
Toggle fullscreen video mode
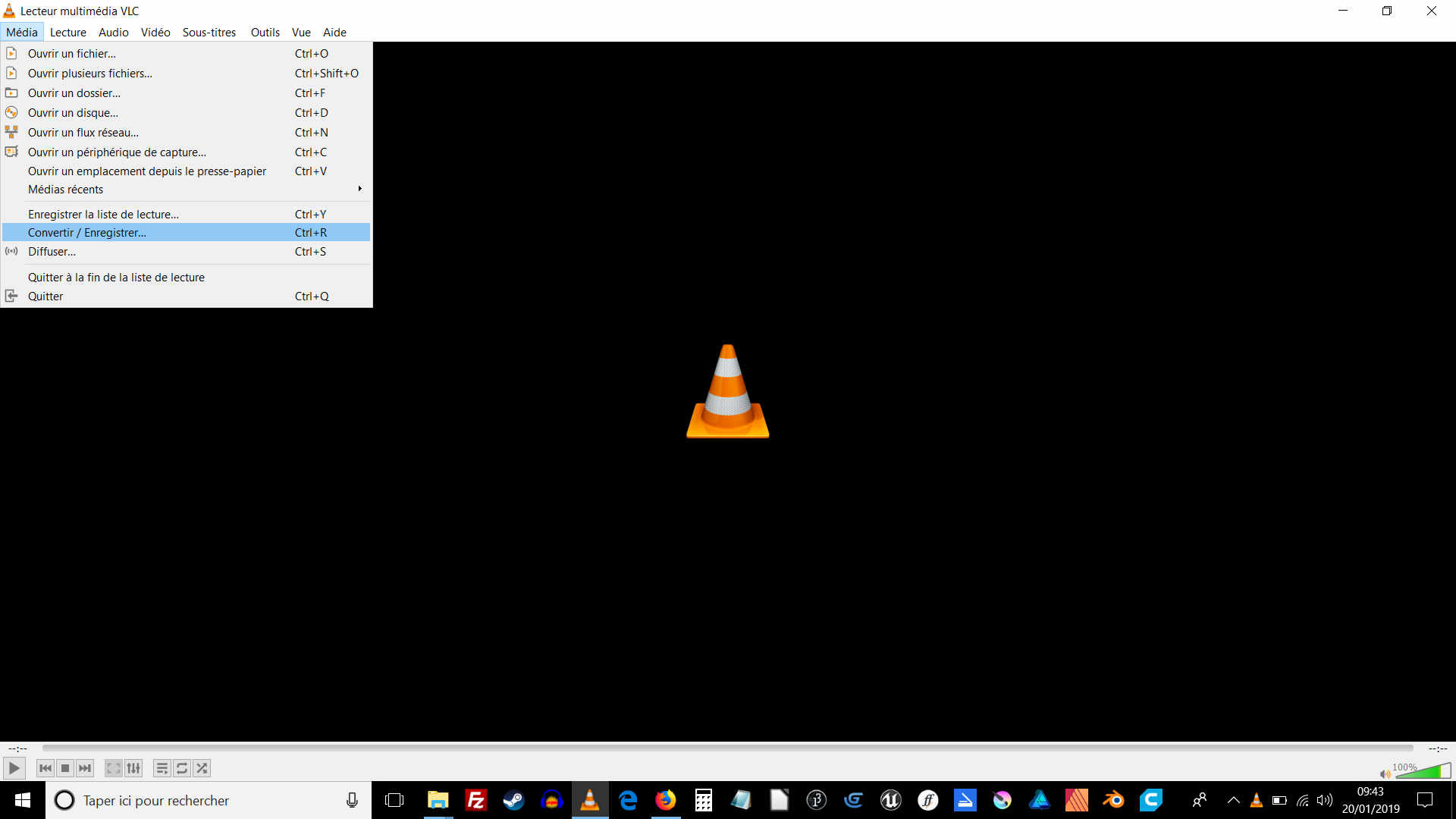click(114, 768)
